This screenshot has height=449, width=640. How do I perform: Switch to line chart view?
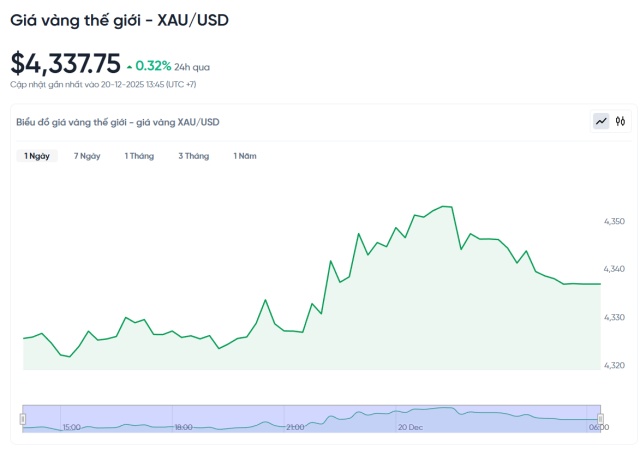point(601,121)
